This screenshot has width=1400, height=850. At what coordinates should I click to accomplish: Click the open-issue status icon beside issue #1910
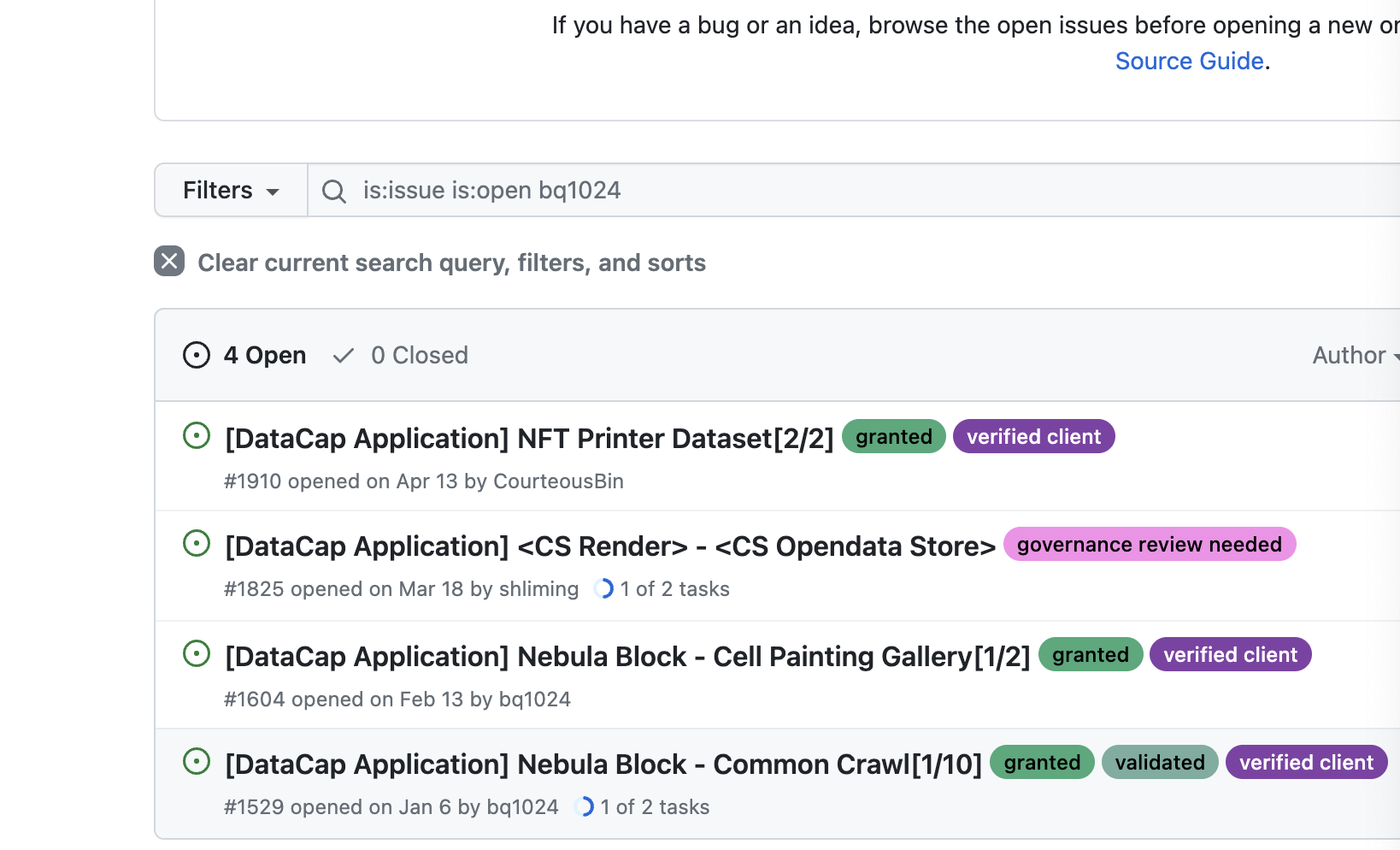tap(196, 435)
